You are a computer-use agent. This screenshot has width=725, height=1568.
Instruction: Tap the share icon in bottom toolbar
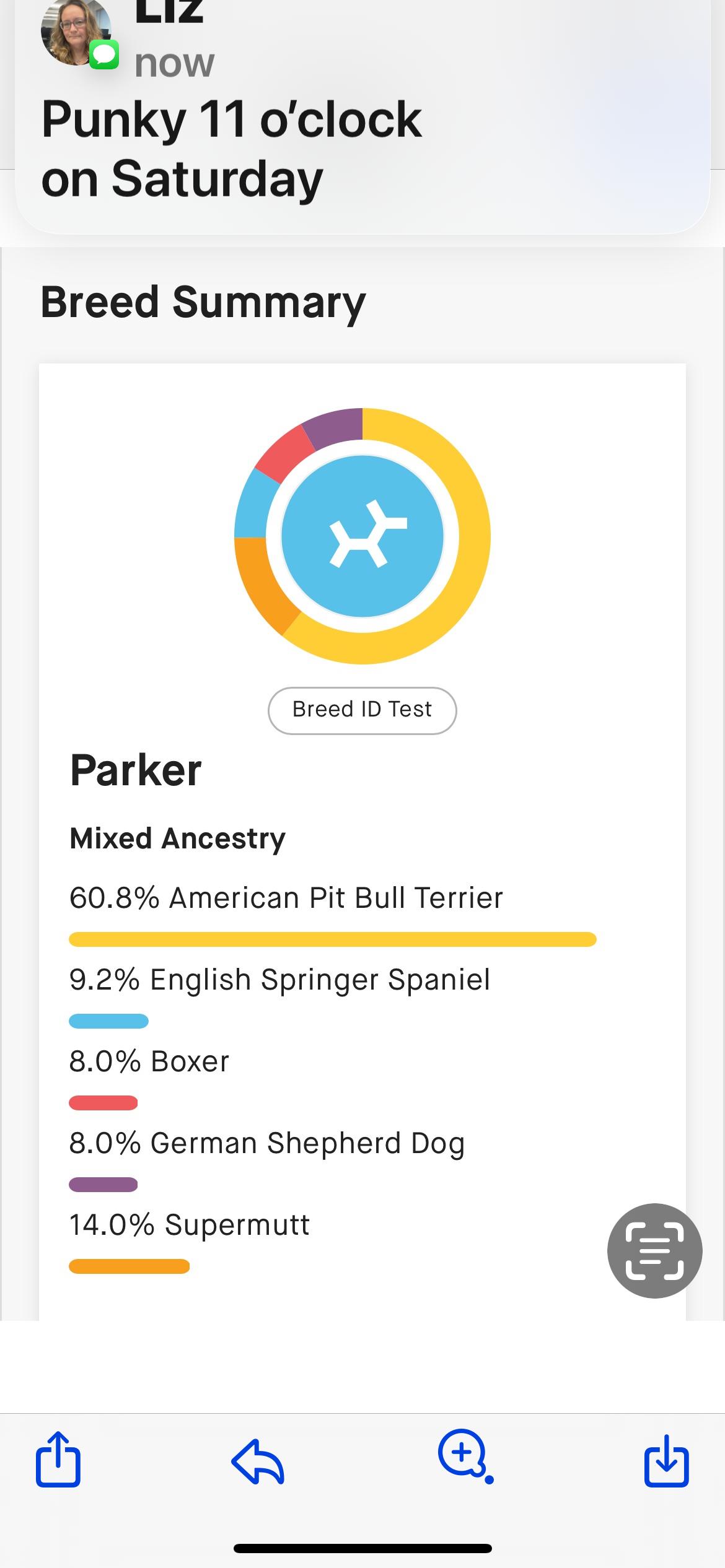[x=58, y=1459]
